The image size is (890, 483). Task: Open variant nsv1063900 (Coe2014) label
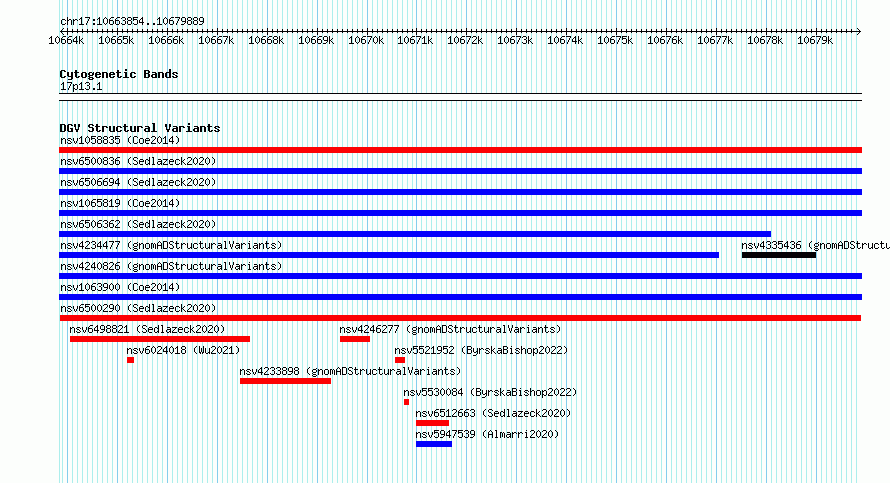click(x=120, y=287)
